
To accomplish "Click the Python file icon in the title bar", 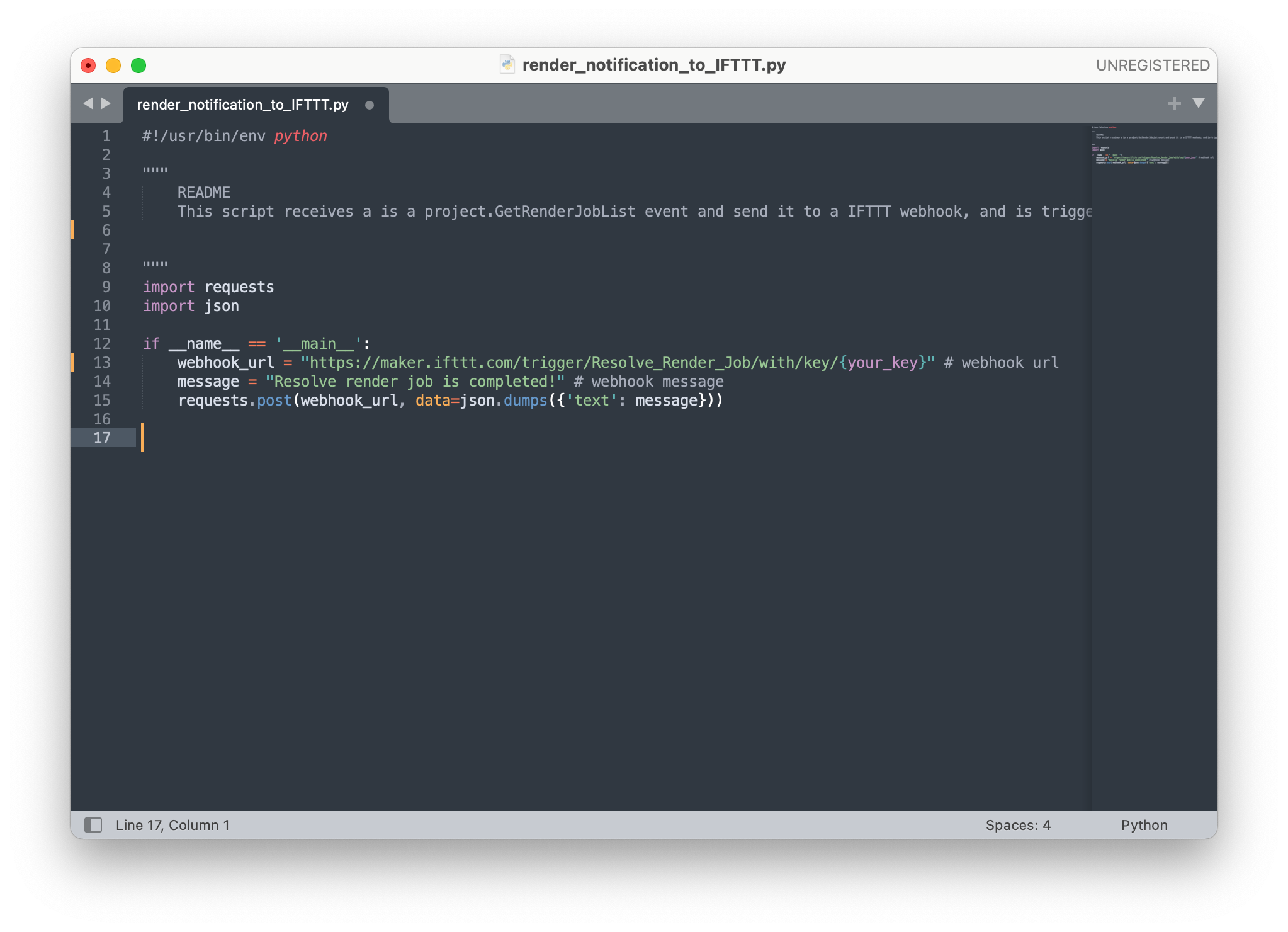I will tap(507, 64).
